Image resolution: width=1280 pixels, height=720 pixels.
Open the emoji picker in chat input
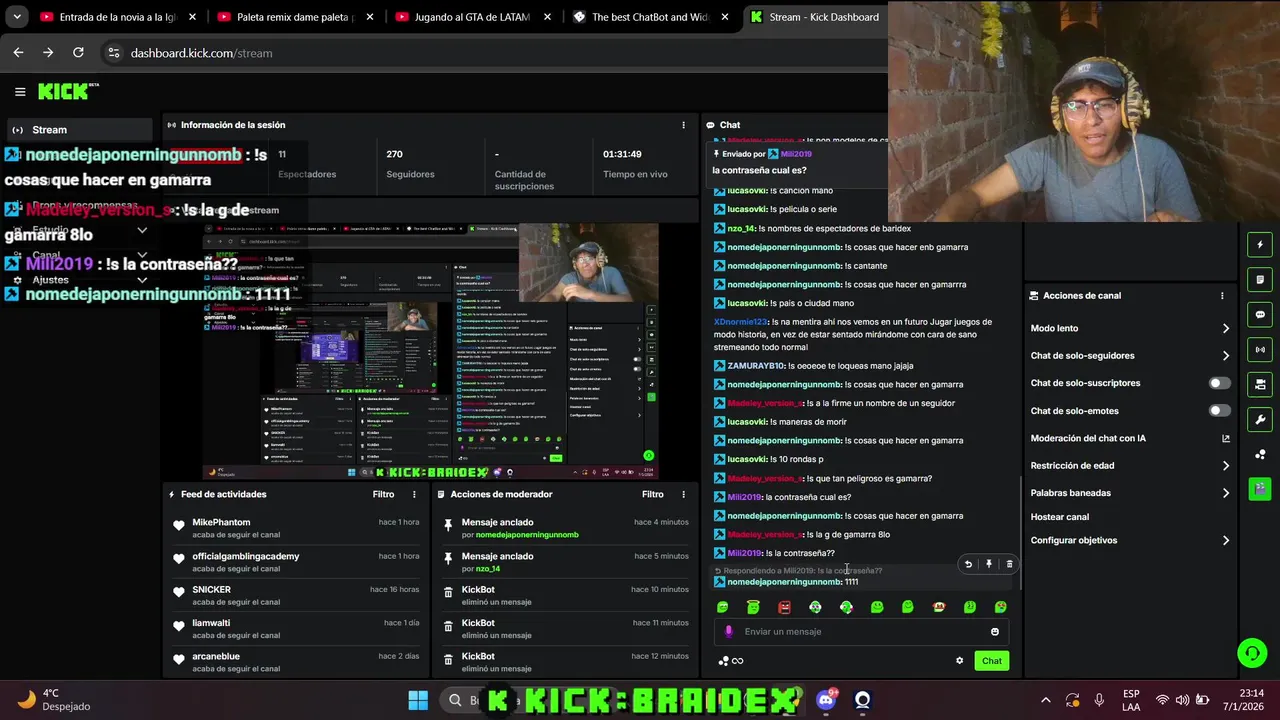pos(994,631)
